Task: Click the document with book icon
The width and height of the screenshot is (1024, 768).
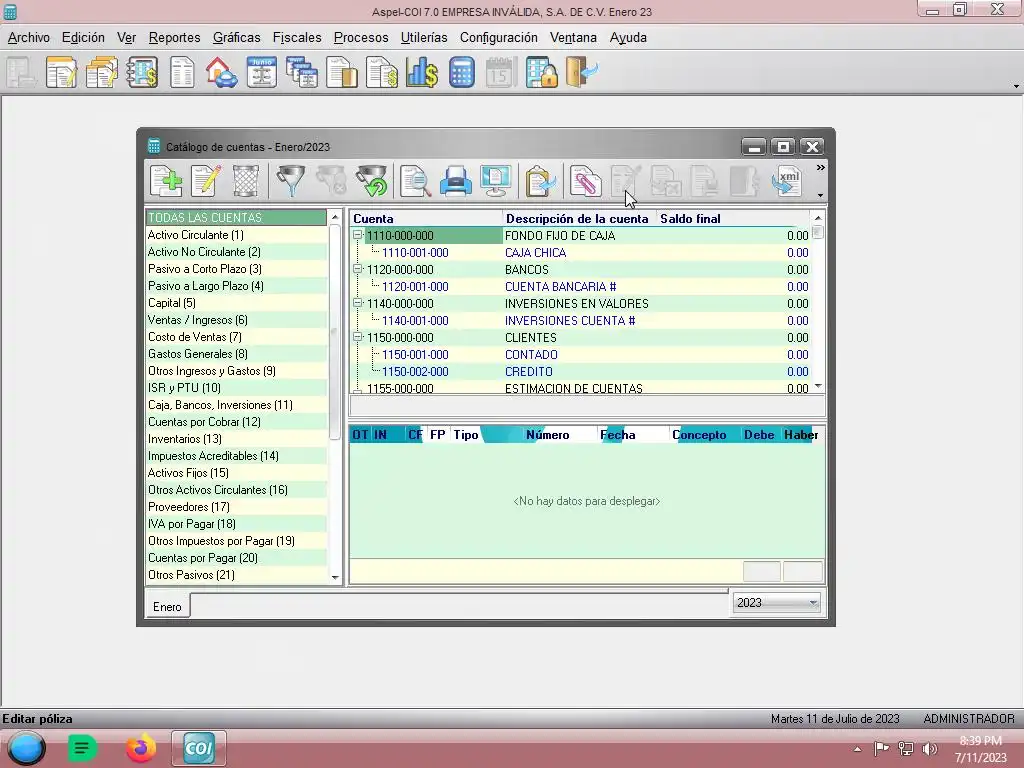Action: 342,72
